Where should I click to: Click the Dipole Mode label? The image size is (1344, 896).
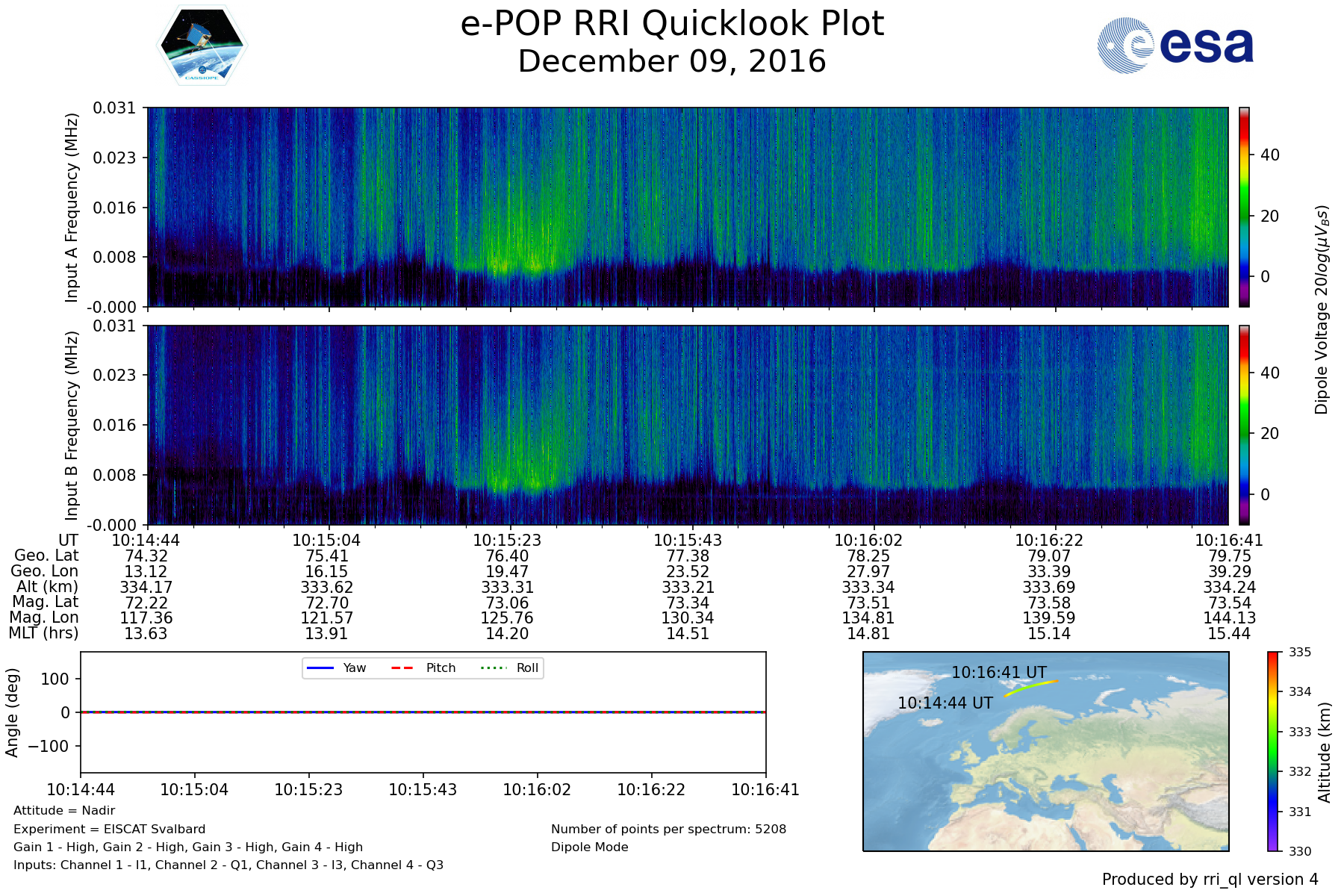click(x=589, y=847)
